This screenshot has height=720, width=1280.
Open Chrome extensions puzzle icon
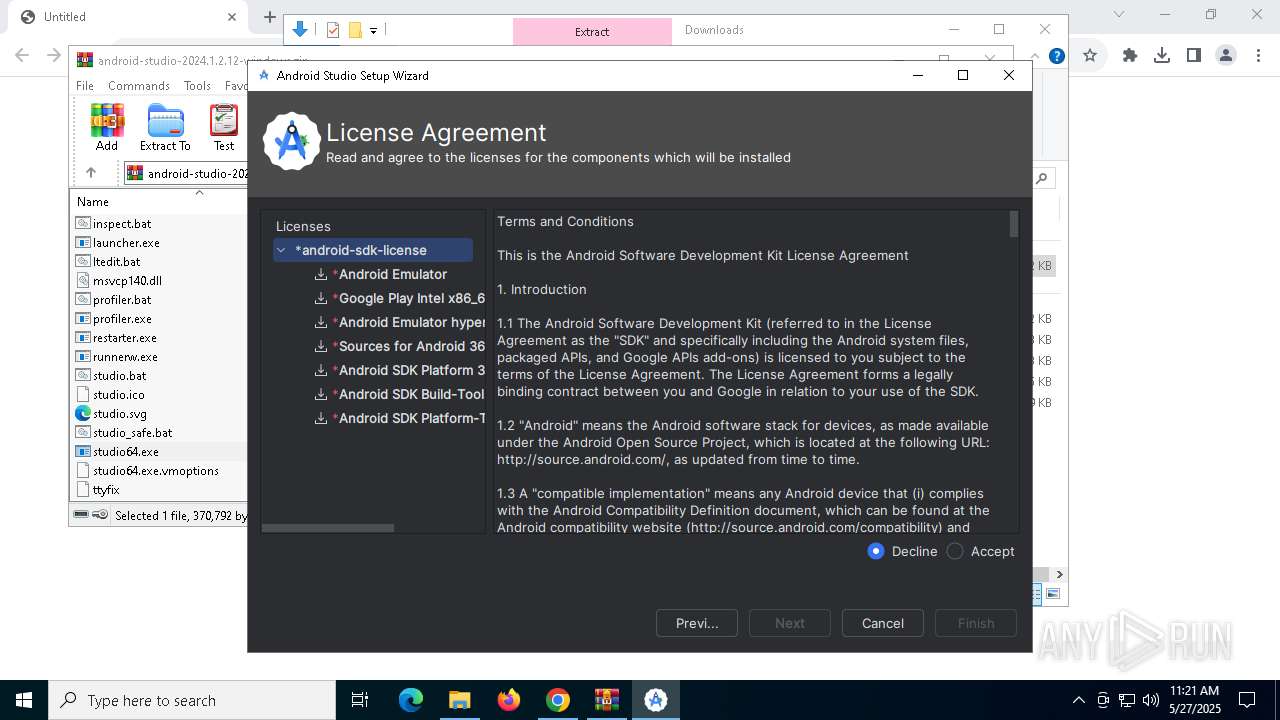[1130, 56]
